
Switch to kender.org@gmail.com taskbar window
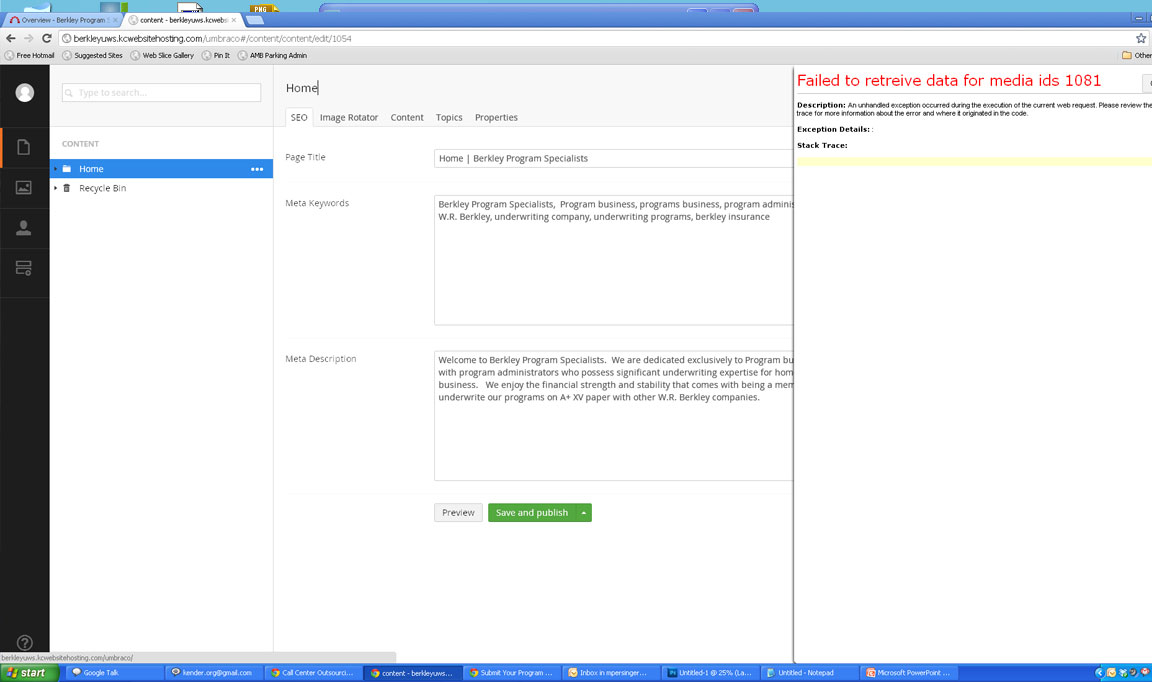[215, 673]
